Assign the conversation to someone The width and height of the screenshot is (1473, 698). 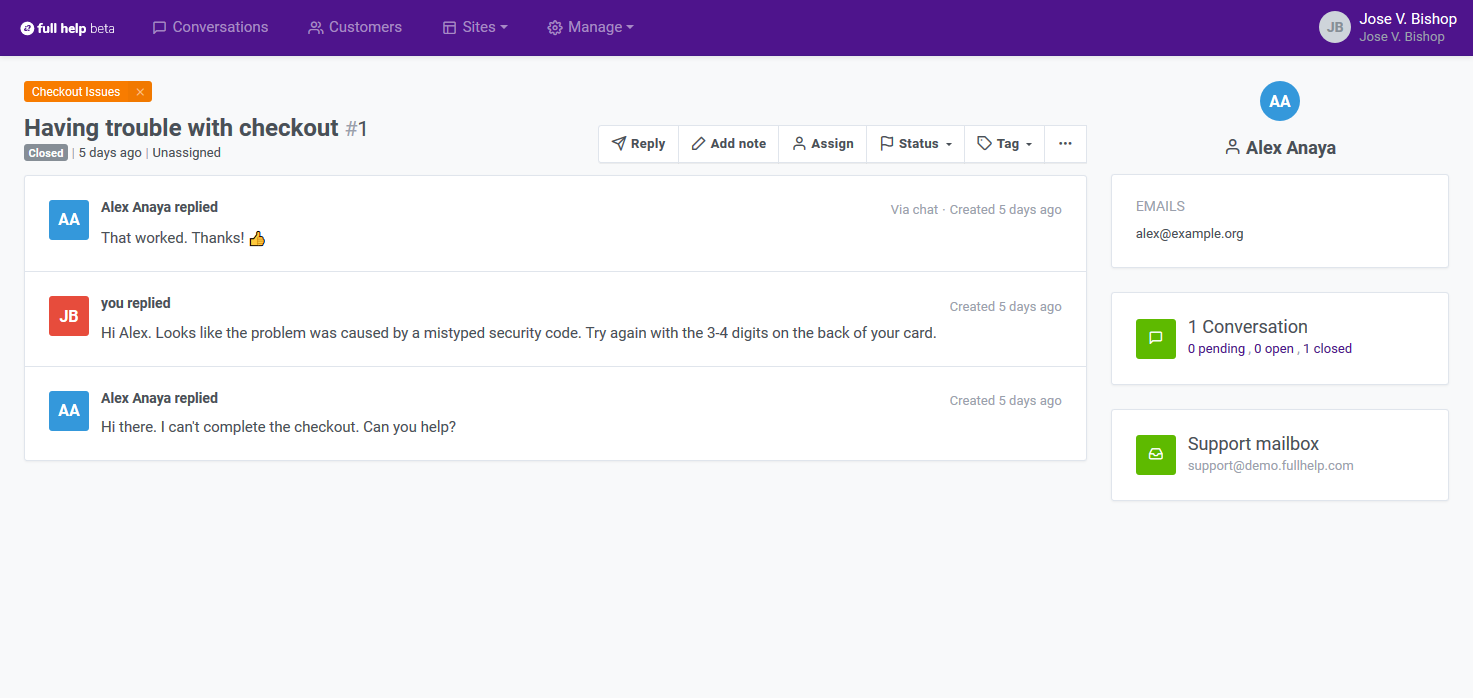tap(823, 144)
